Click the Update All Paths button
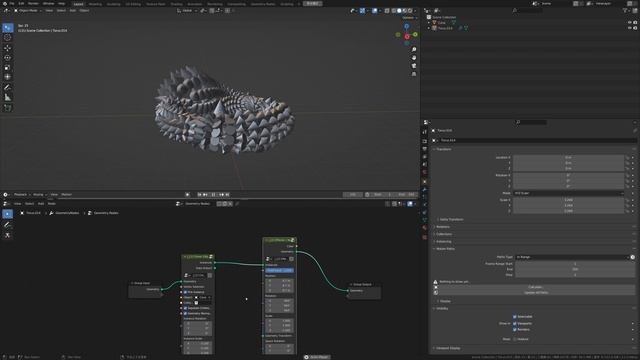Screen dimensions: 640x360 535,293
